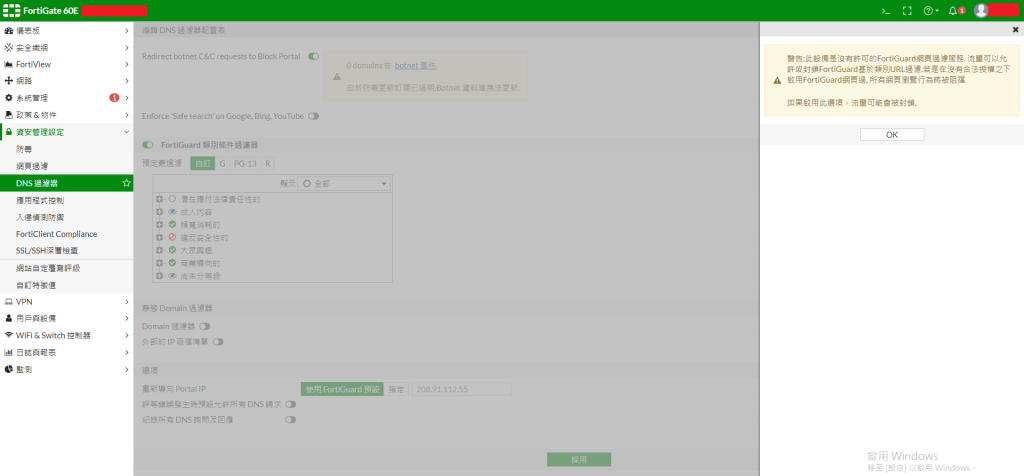
Task: Open the help question-mark menu
Action: (931, 10)
